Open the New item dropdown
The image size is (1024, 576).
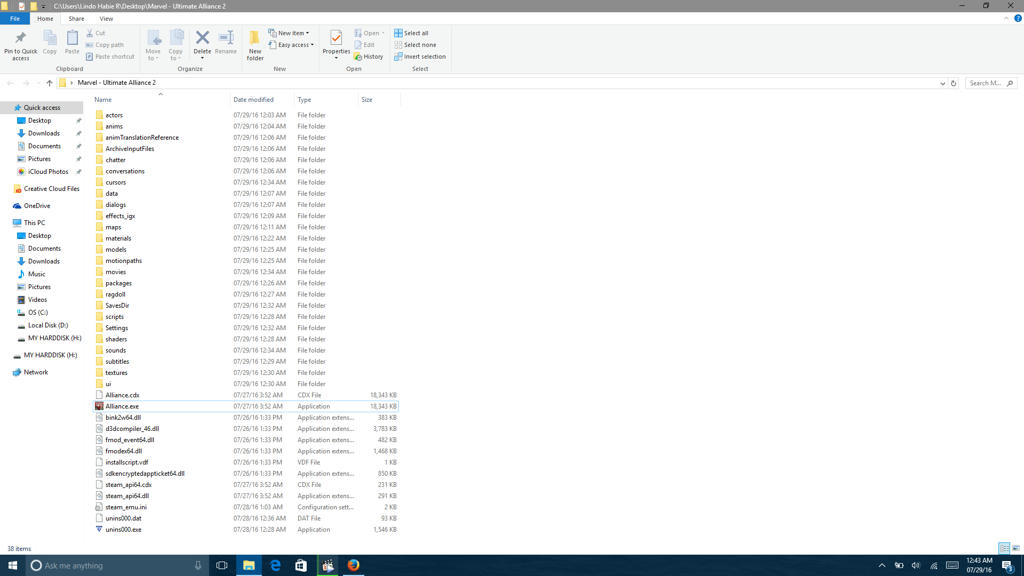click(x=289, y=33)
